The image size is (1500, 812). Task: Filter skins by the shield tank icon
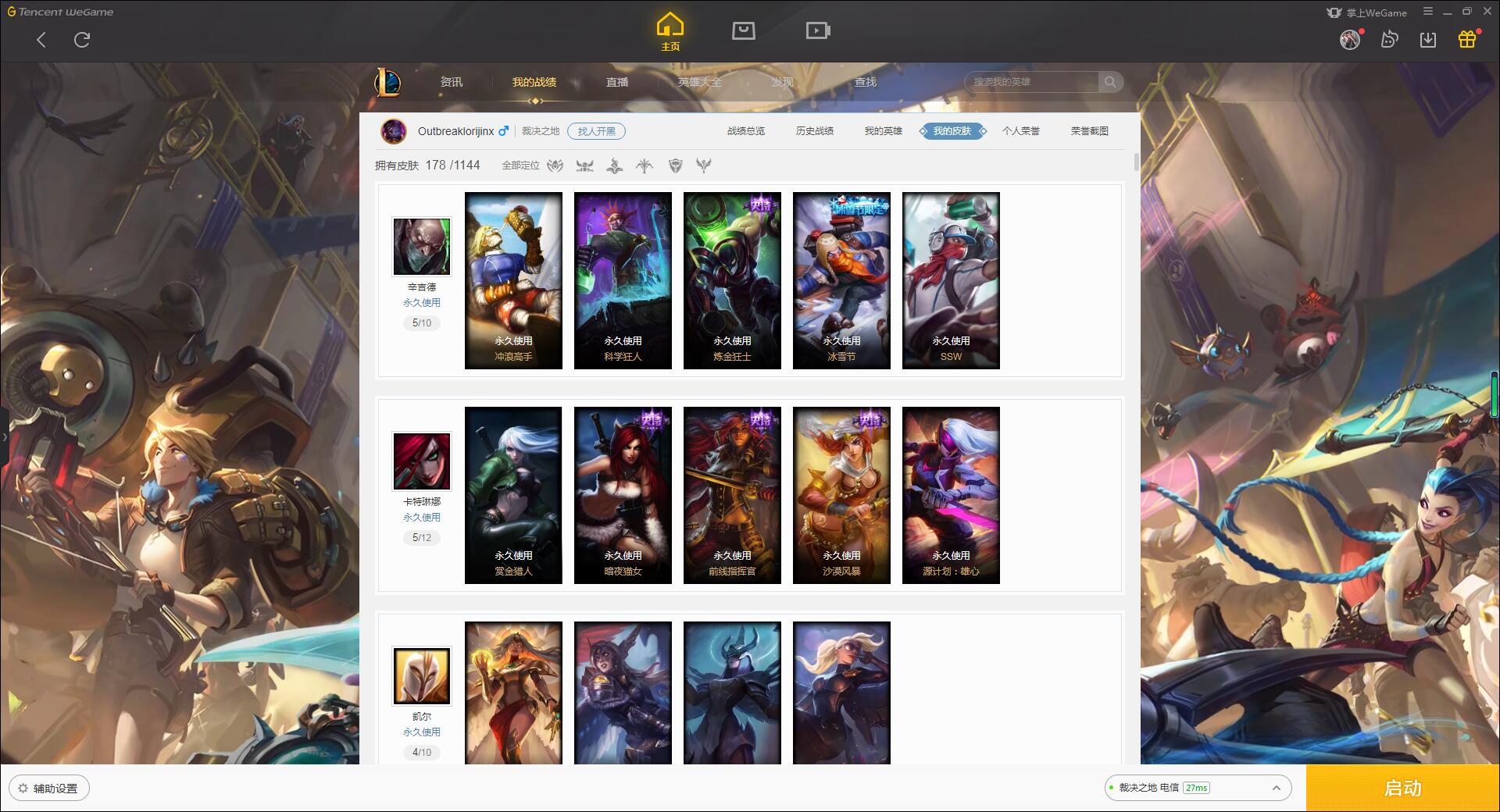coord(675,166)
